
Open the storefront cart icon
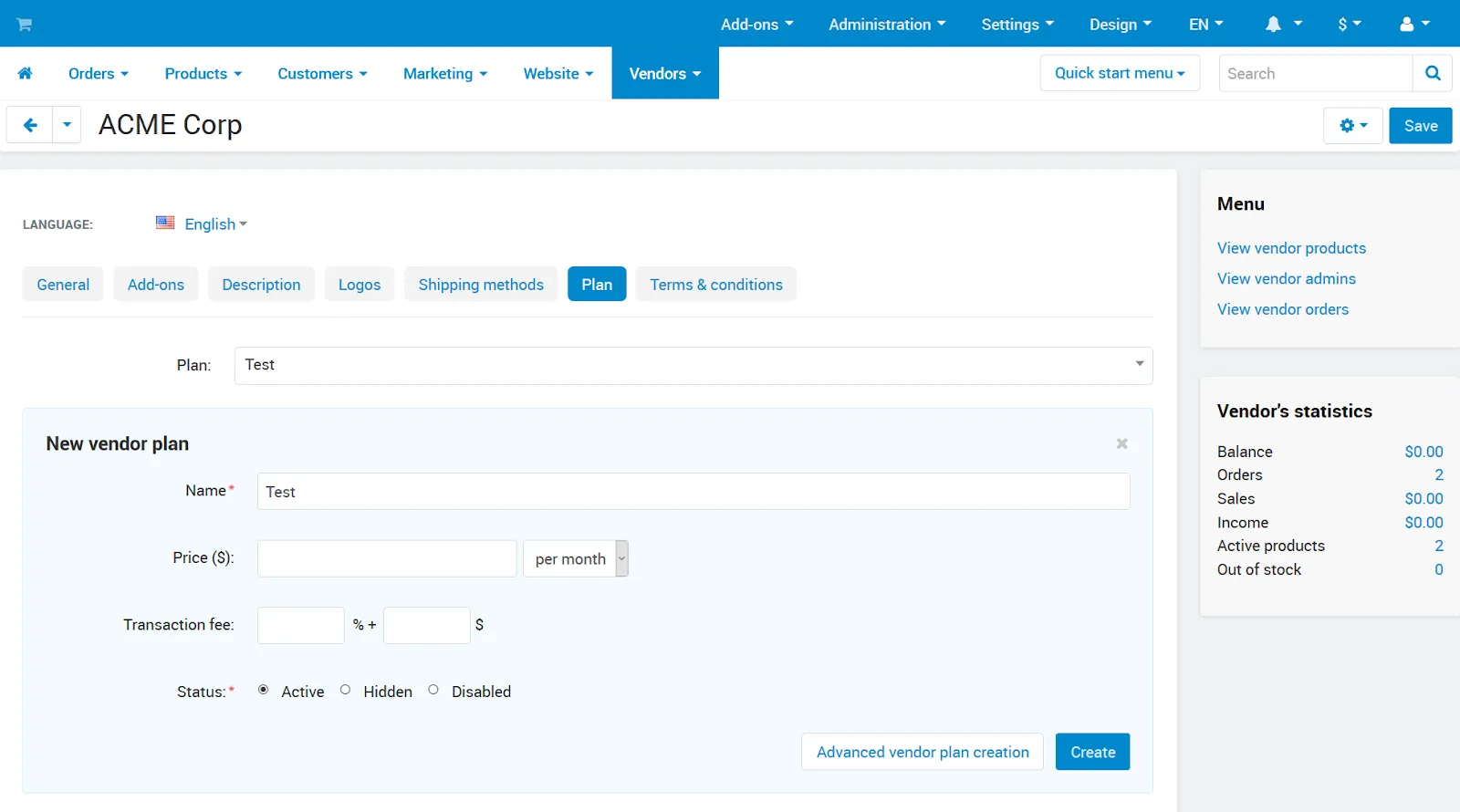pos(25,24)
